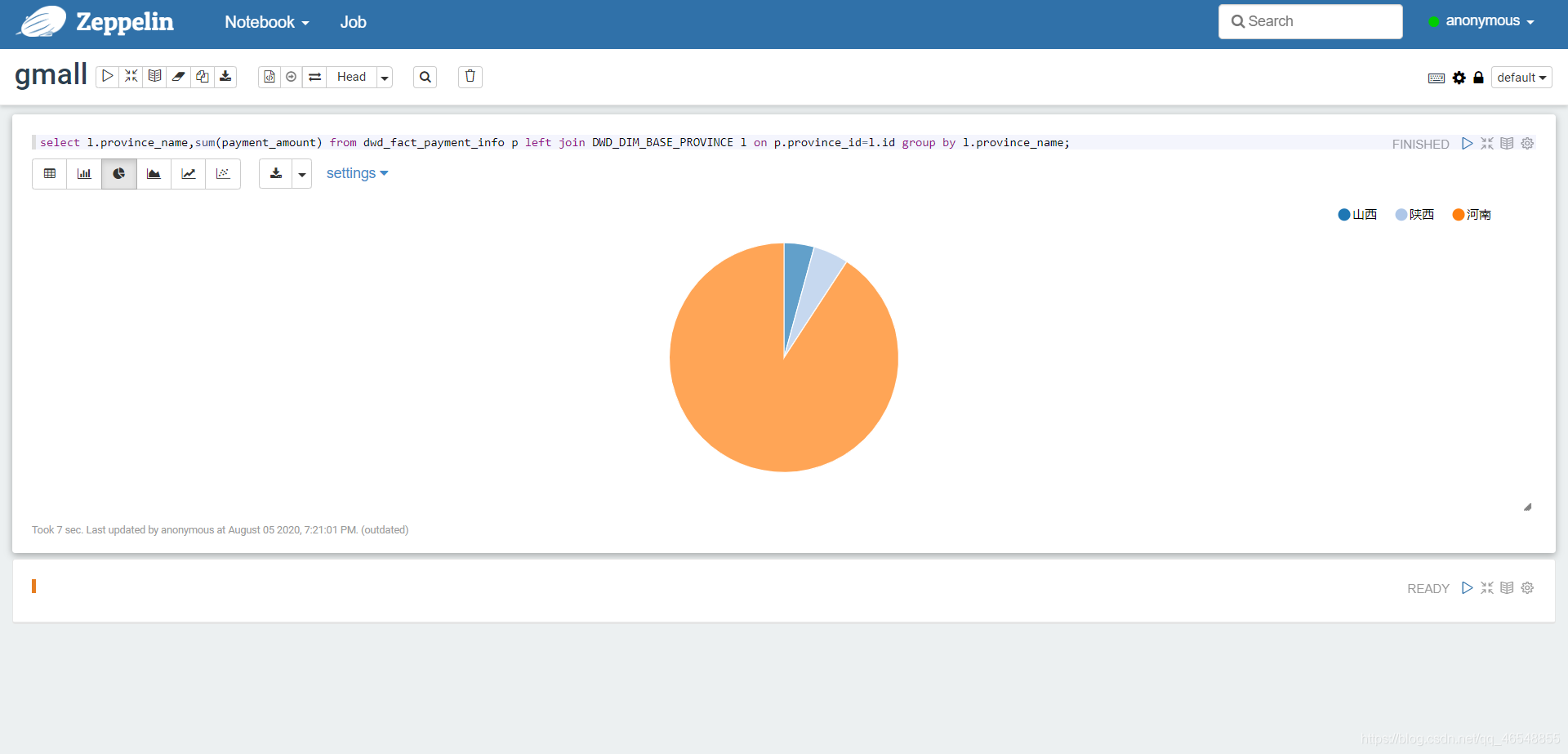1568x754 pixels.
Task: Click show/hide output book icon in notebook toolbar
Action: 155,77
